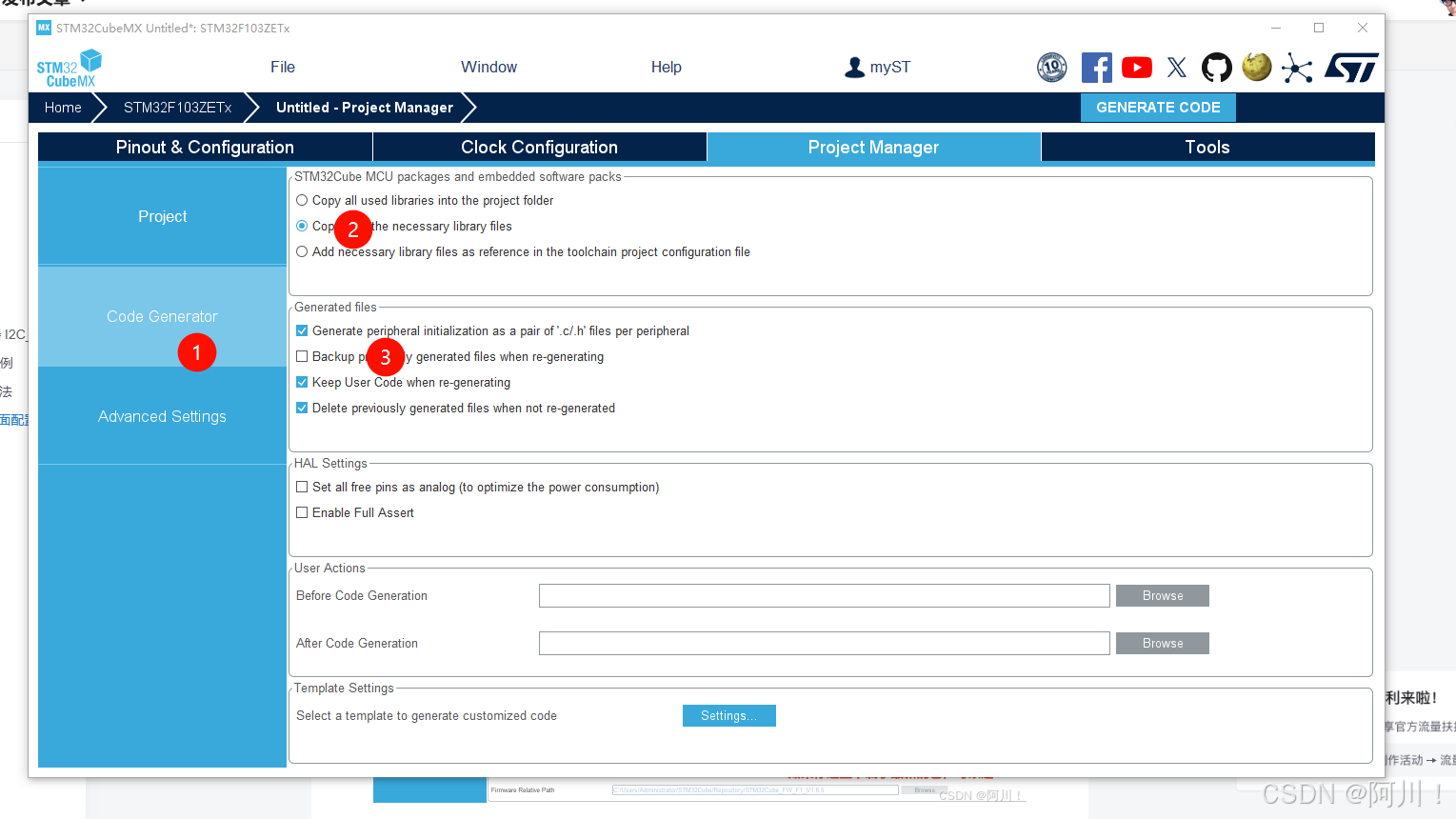Close the STM32CubeMX window
Image resolution: width=1456 pixels, height=819 pixels.
pos(1363,28)
